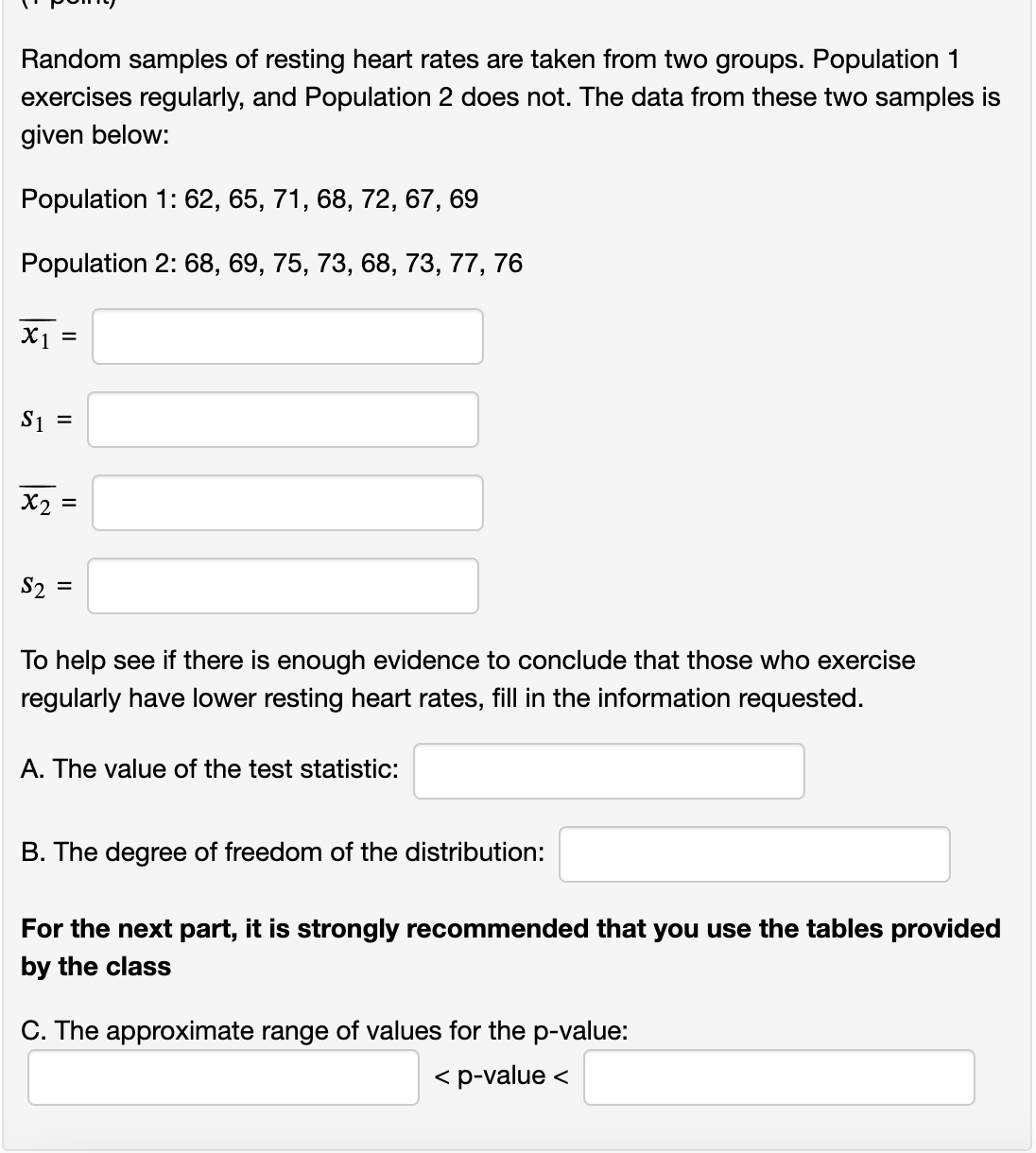Click the '< p-value <' label text

501,1076
